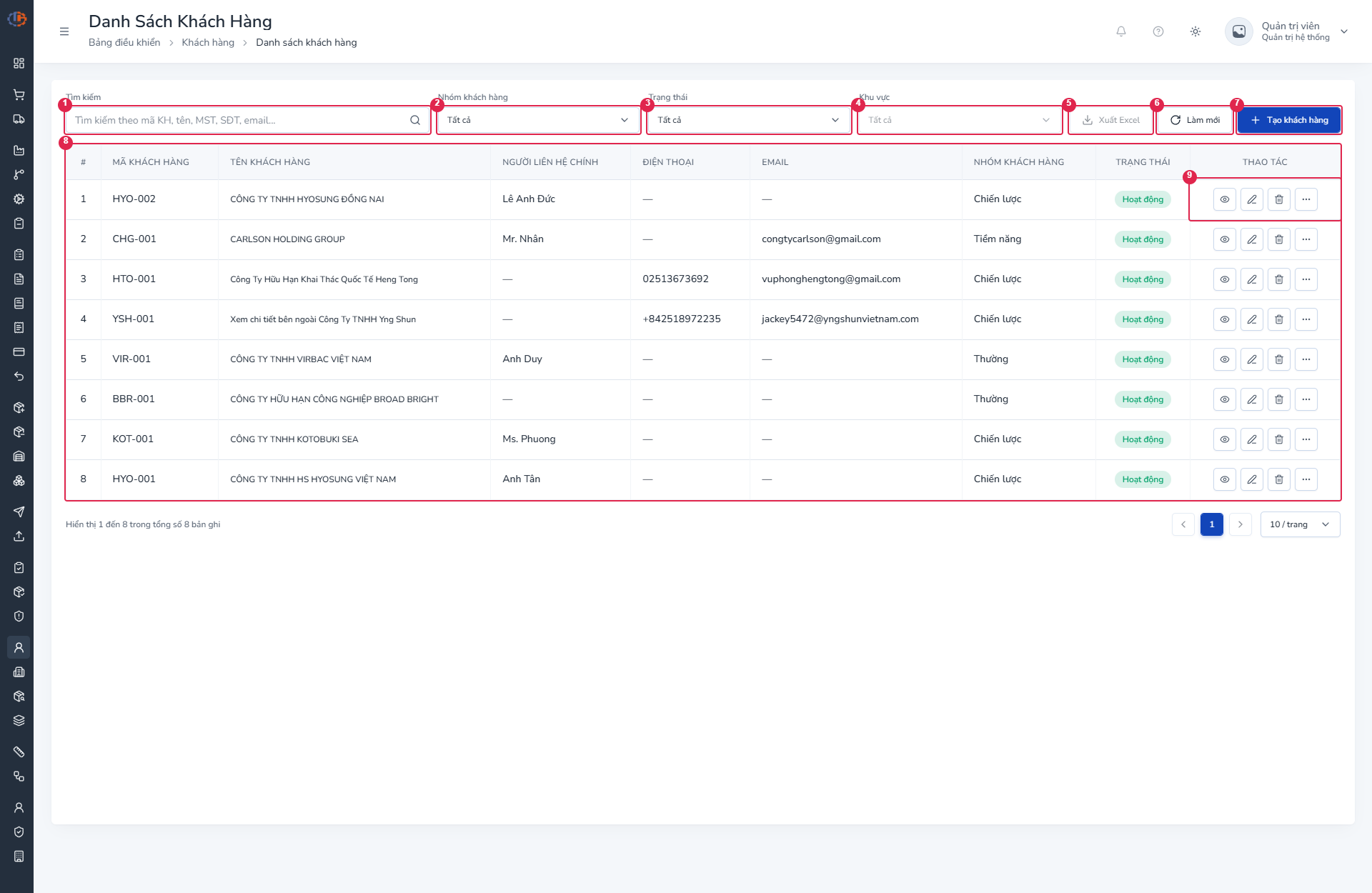The height and width of the screenshot is (893, 1372).
Task: Open the Nhóm khách hàng dropdown
Action: coord(538,120)
